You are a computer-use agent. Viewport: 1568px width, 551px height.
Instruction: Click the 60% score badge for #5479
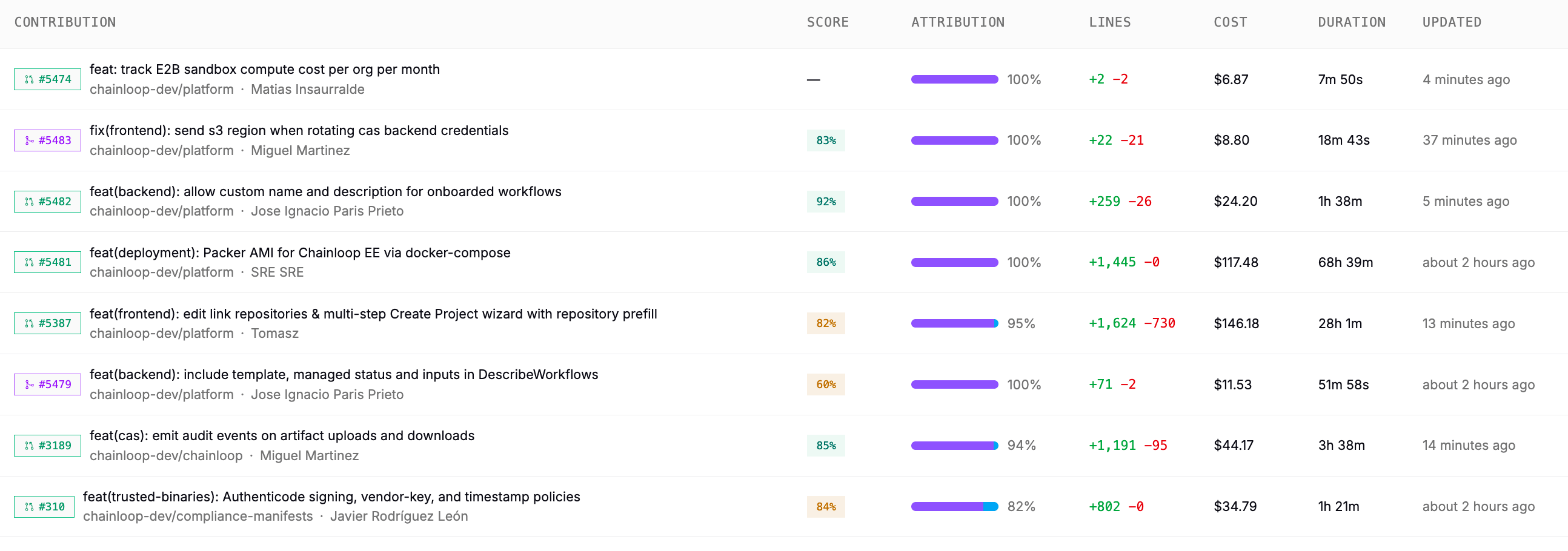point(826,385)
